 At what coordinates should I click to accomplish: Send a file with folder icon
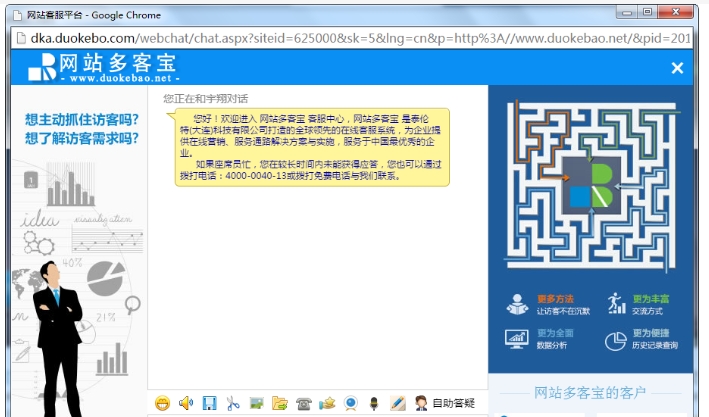click(x=280, y=403)
